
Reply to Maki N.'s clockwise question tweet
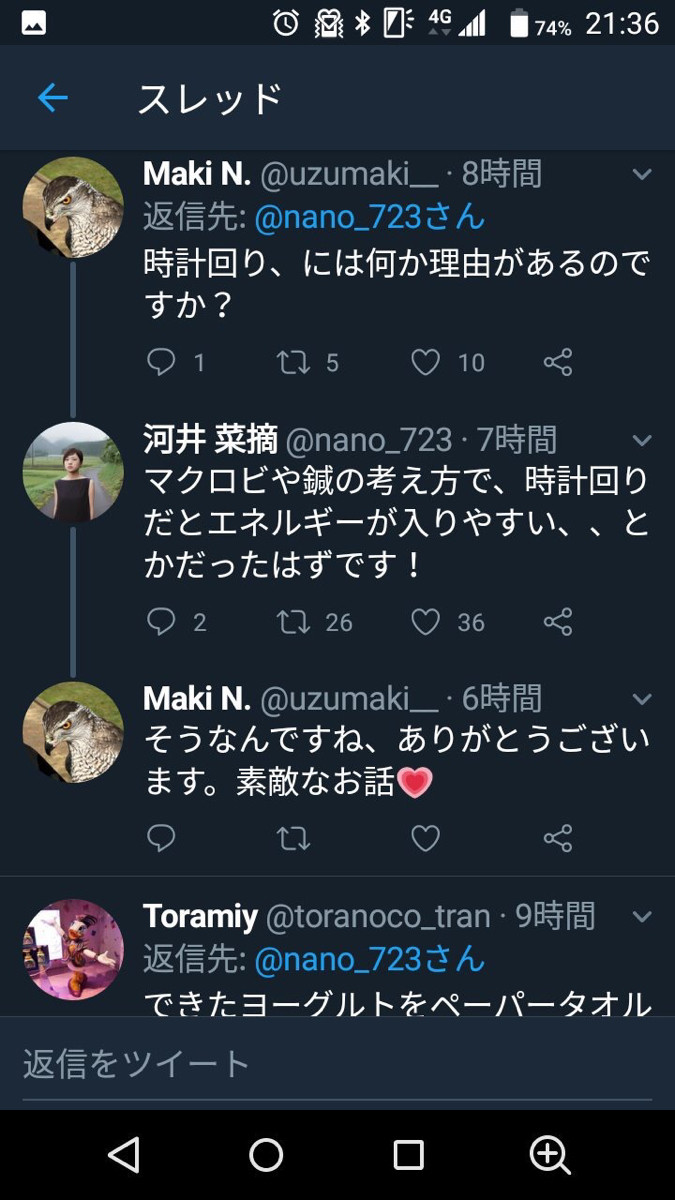[161, 362]
